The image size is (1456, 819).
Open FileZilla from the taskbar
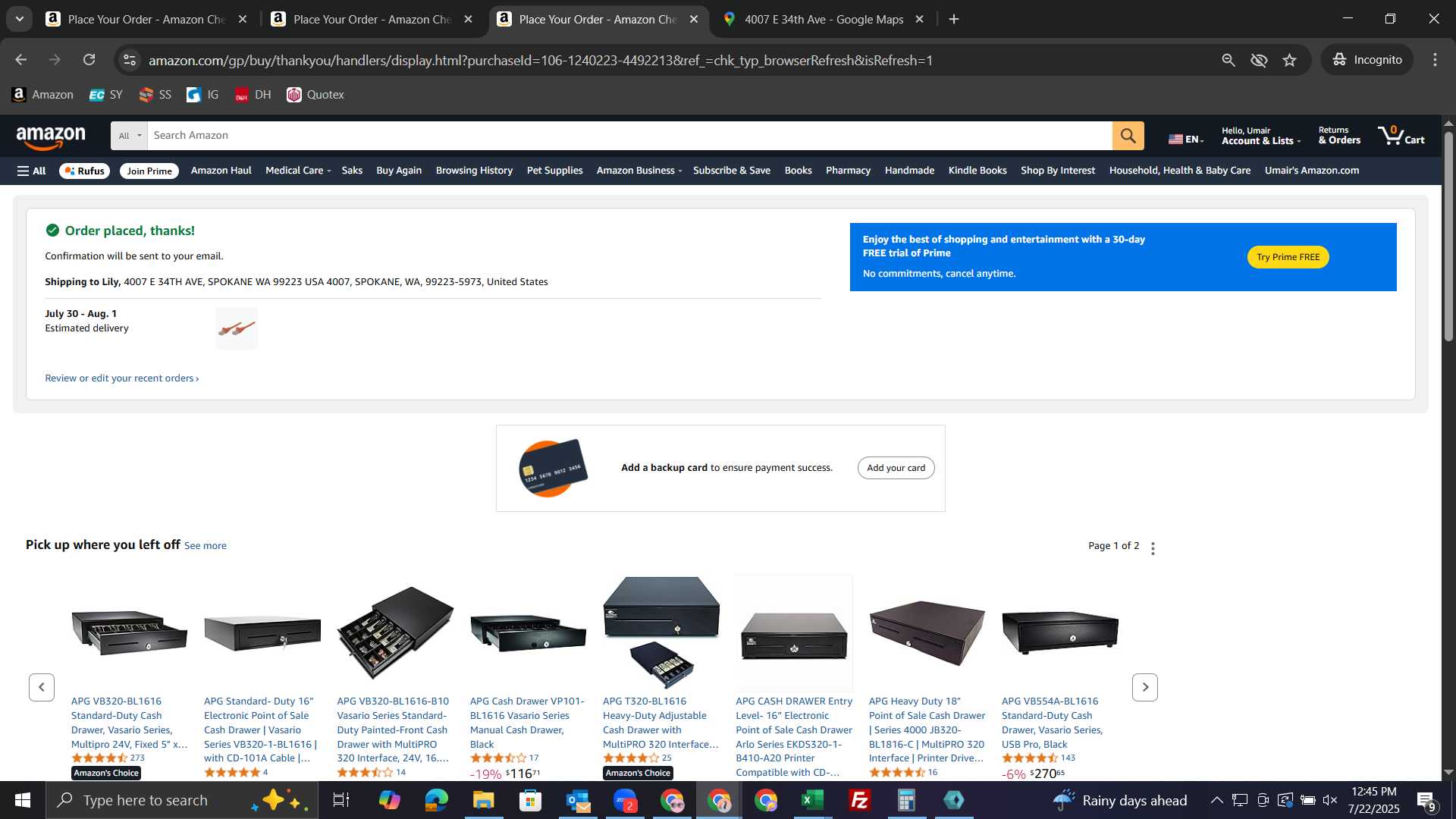point(859,800)
